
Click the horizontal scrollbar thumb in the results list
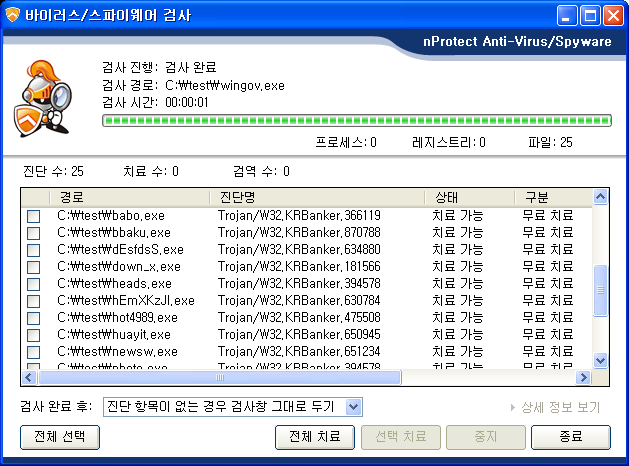(x=220, y=377)
